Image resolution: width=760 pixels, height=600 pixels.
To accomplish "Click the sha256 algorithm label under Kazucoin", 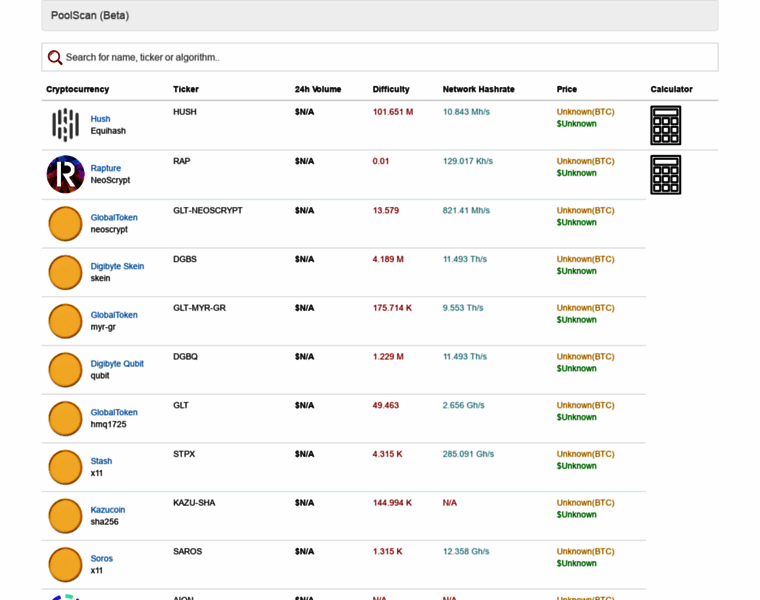I will (105, 522).
